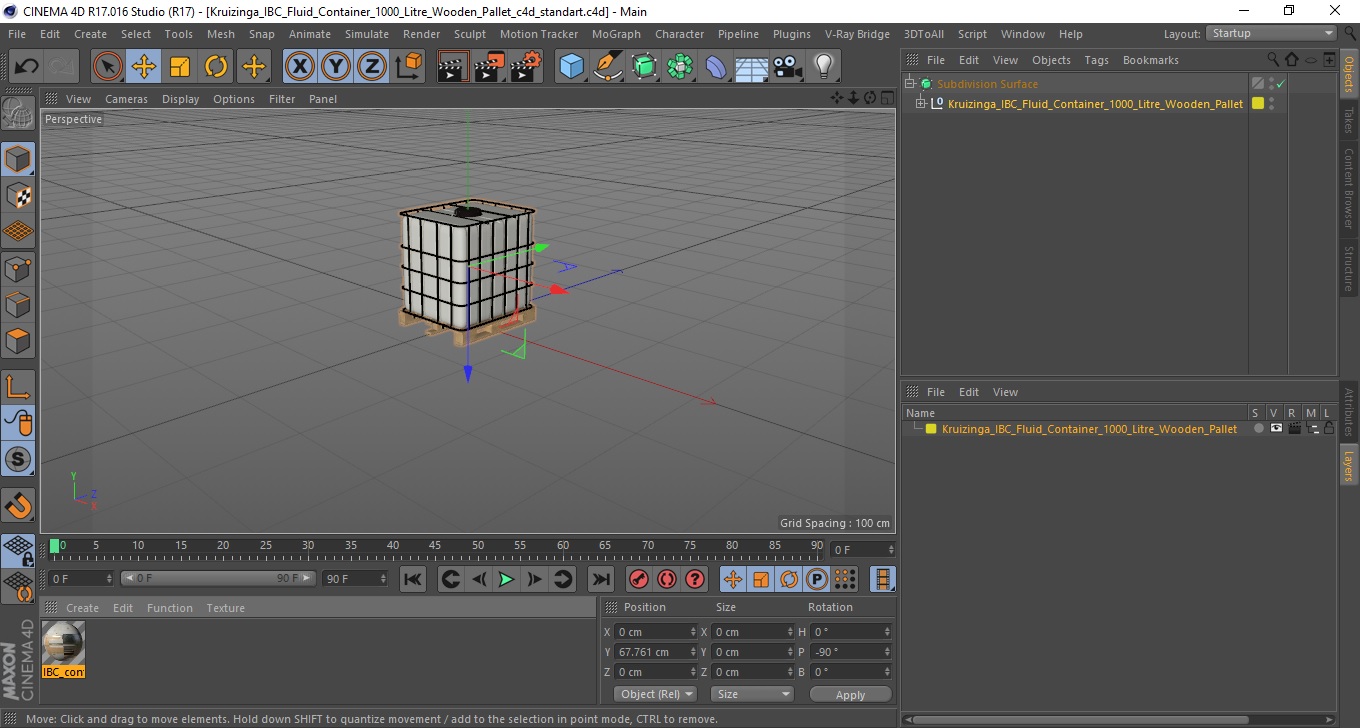Viewport: 1360px width, 728px height.
Task: Switch to the Content Browser side tab
Action: click(1348, 189)
